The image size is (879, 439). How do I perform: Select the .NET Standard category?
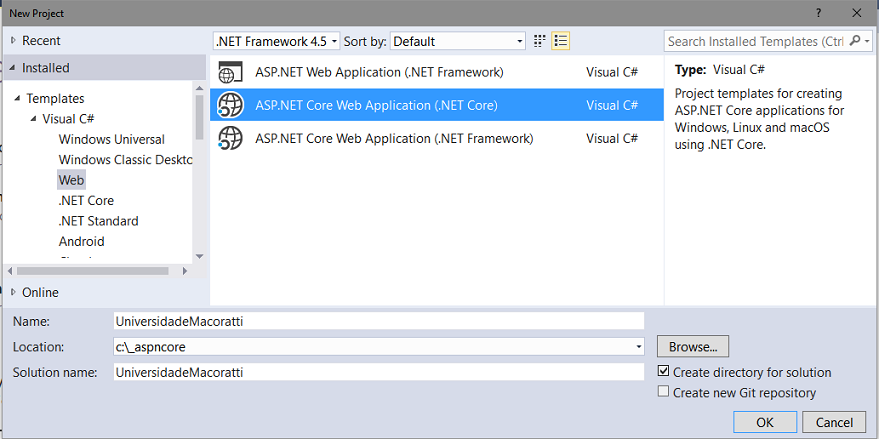tap(99, 221)
